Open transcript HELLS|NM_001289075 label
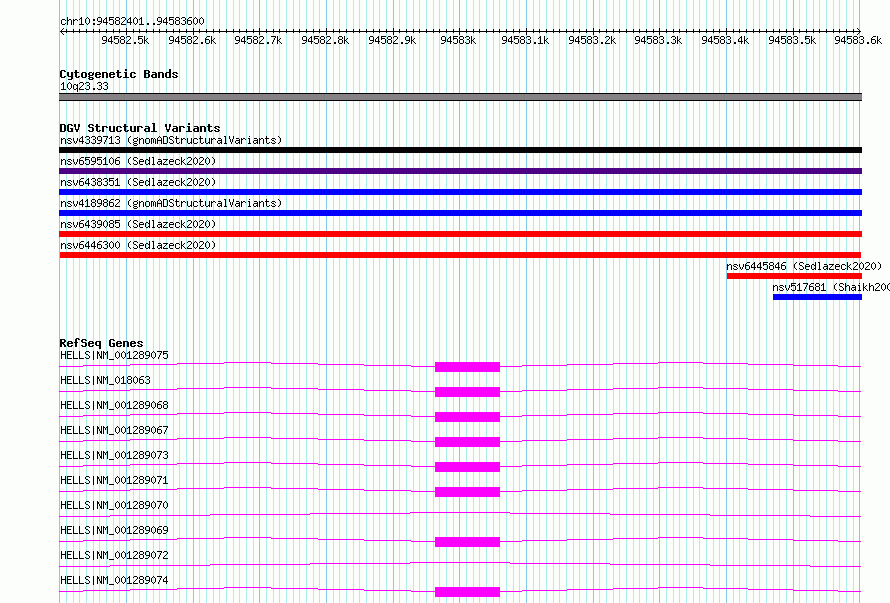Image resolution: width=890 pixels, height=603 pixels. [114, 355]
